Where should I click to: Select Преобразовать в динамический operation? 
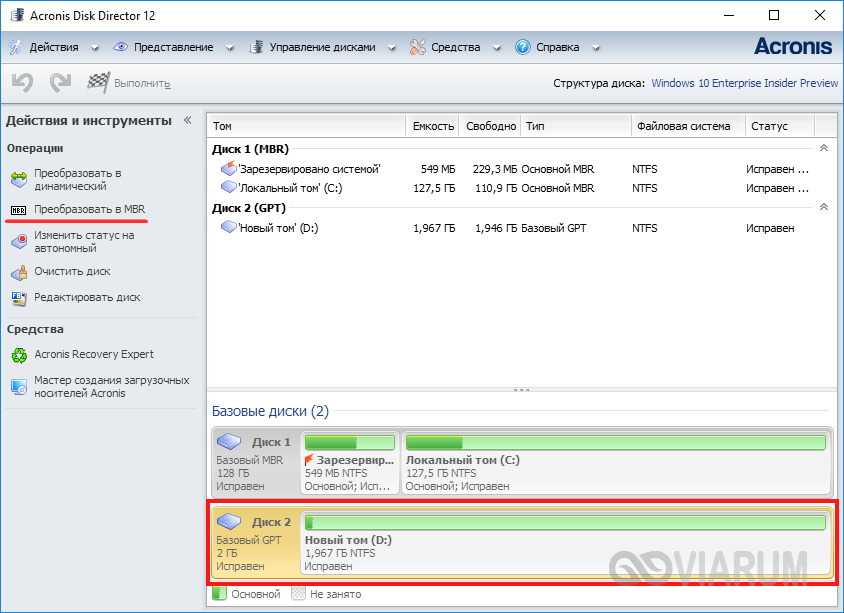point(77,180)
